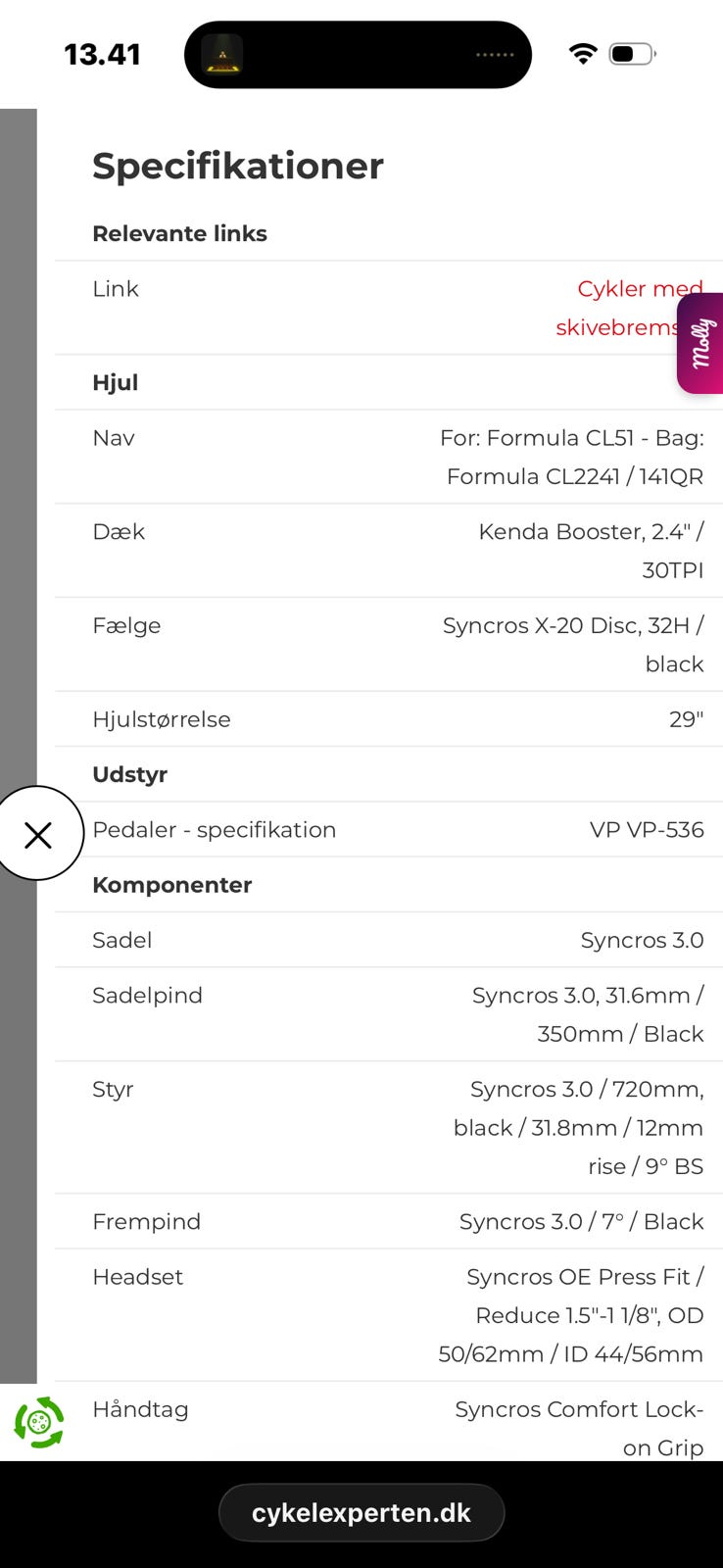Close the specifications panel with the X button
Viewport: 723px width, 1568px height.
[x=38, y=835]
